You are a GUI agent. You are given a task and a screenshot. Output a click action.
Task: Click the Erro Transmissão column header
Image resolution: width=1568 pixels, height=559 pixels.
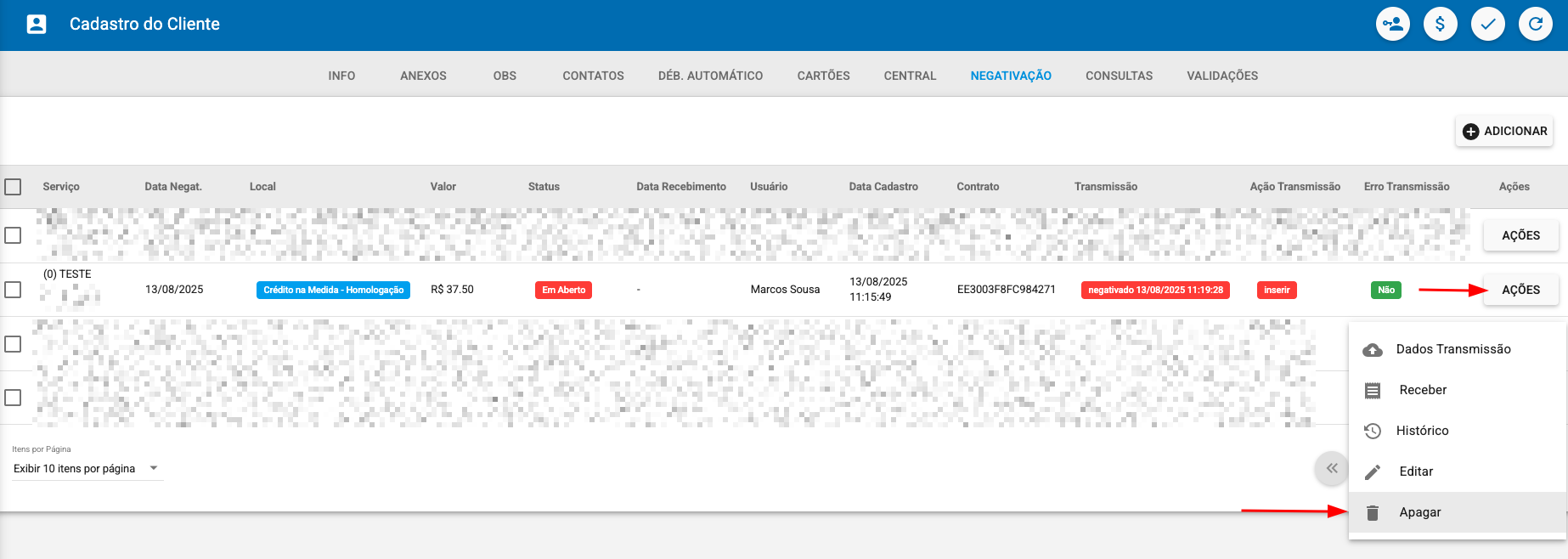point(1407,187)
